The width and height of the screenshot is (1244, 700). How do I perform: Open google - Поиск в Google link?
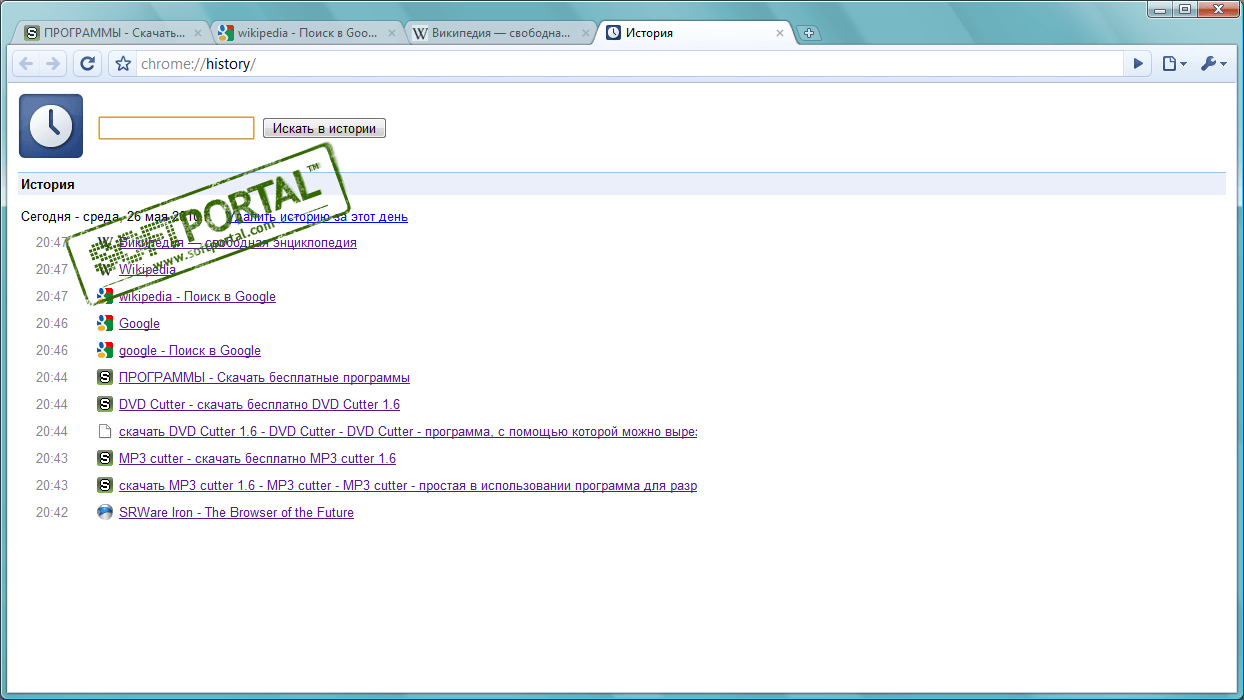coord(190,350)
